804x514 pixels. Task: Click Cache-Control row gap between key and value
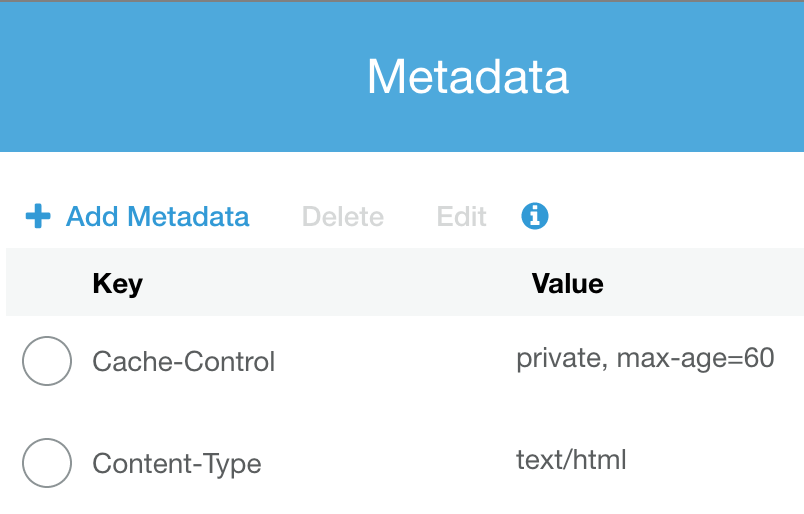click(x=395, y=361)
